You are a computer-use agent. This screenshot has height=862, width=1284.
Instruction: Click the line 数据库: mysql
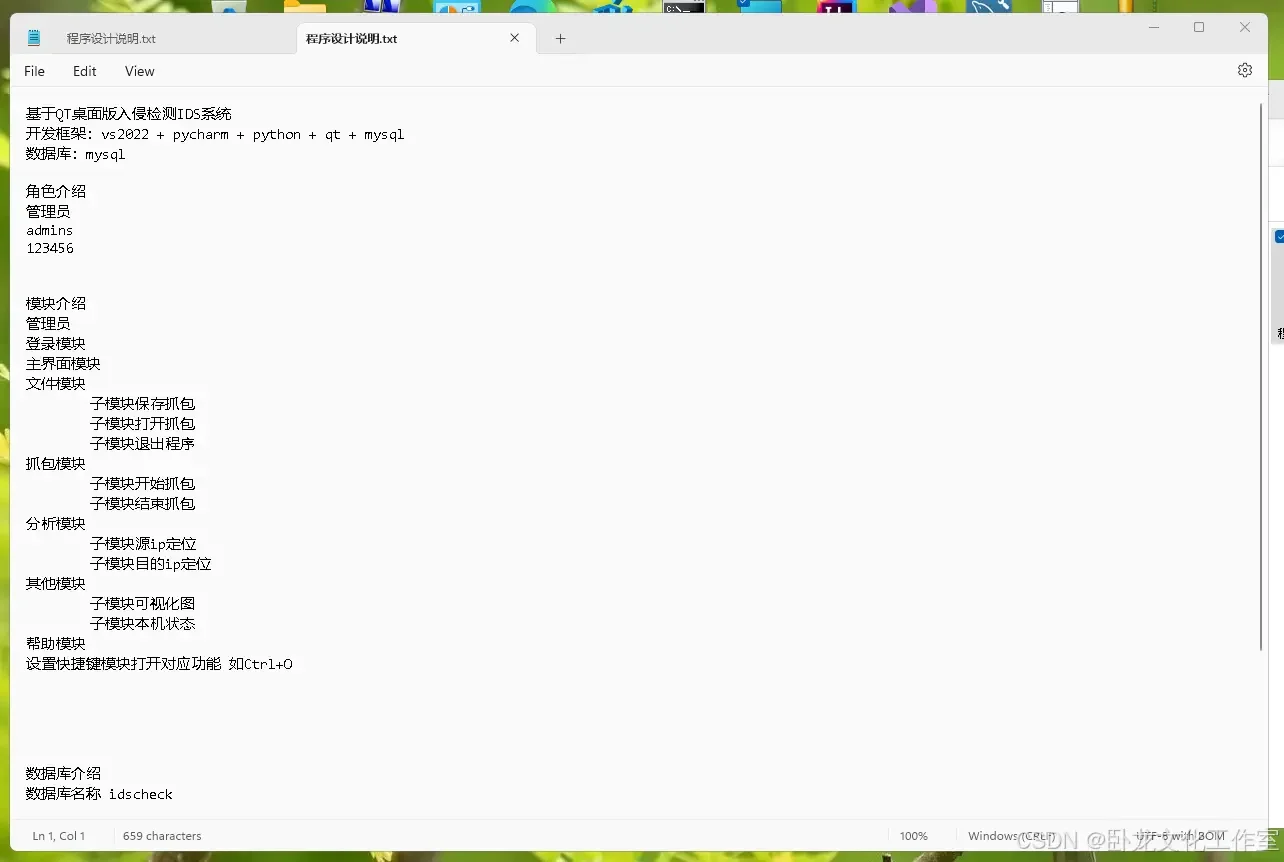tap(76, 154)
